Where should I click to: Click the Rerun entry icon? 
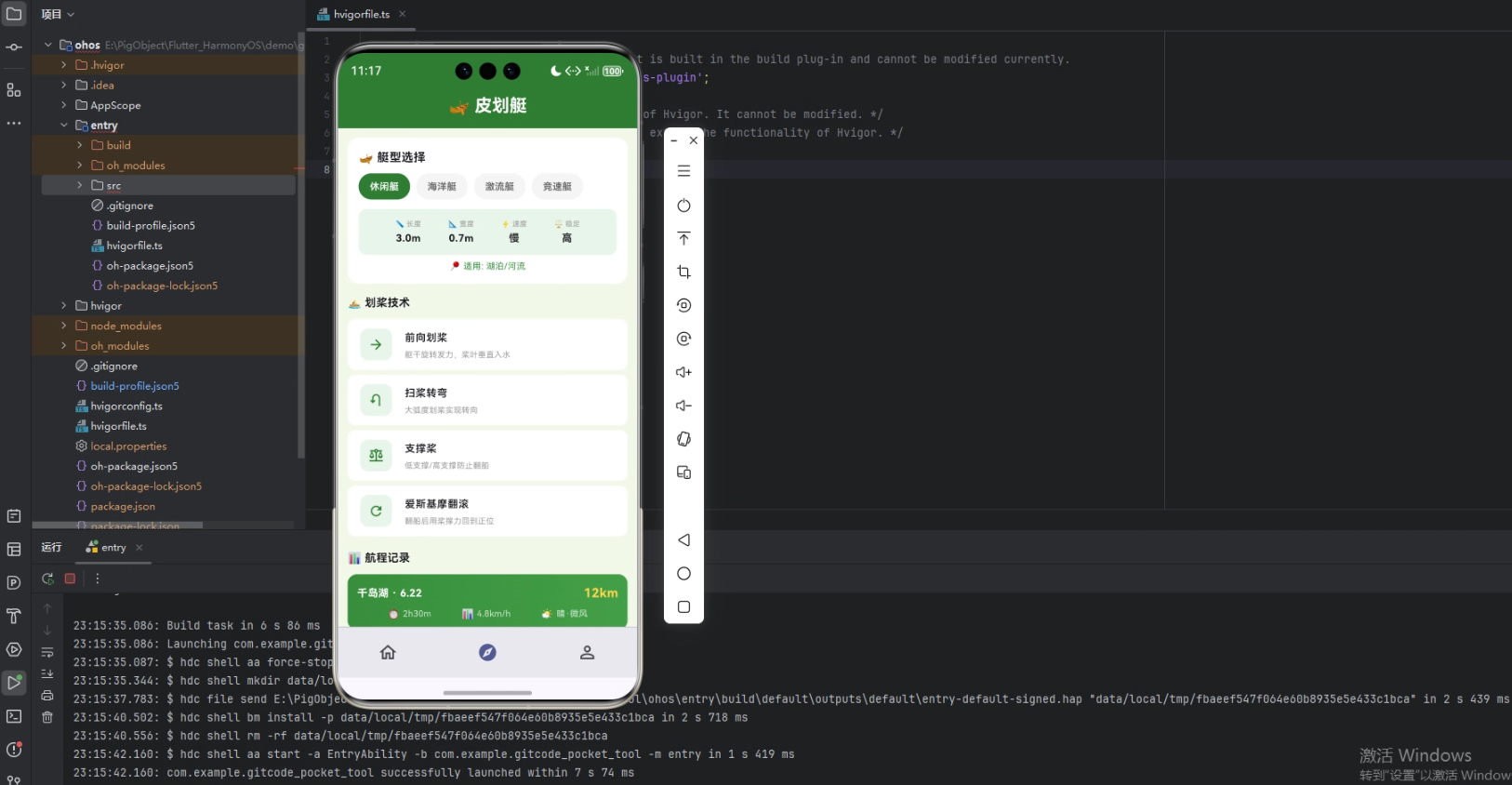[47, 579]
